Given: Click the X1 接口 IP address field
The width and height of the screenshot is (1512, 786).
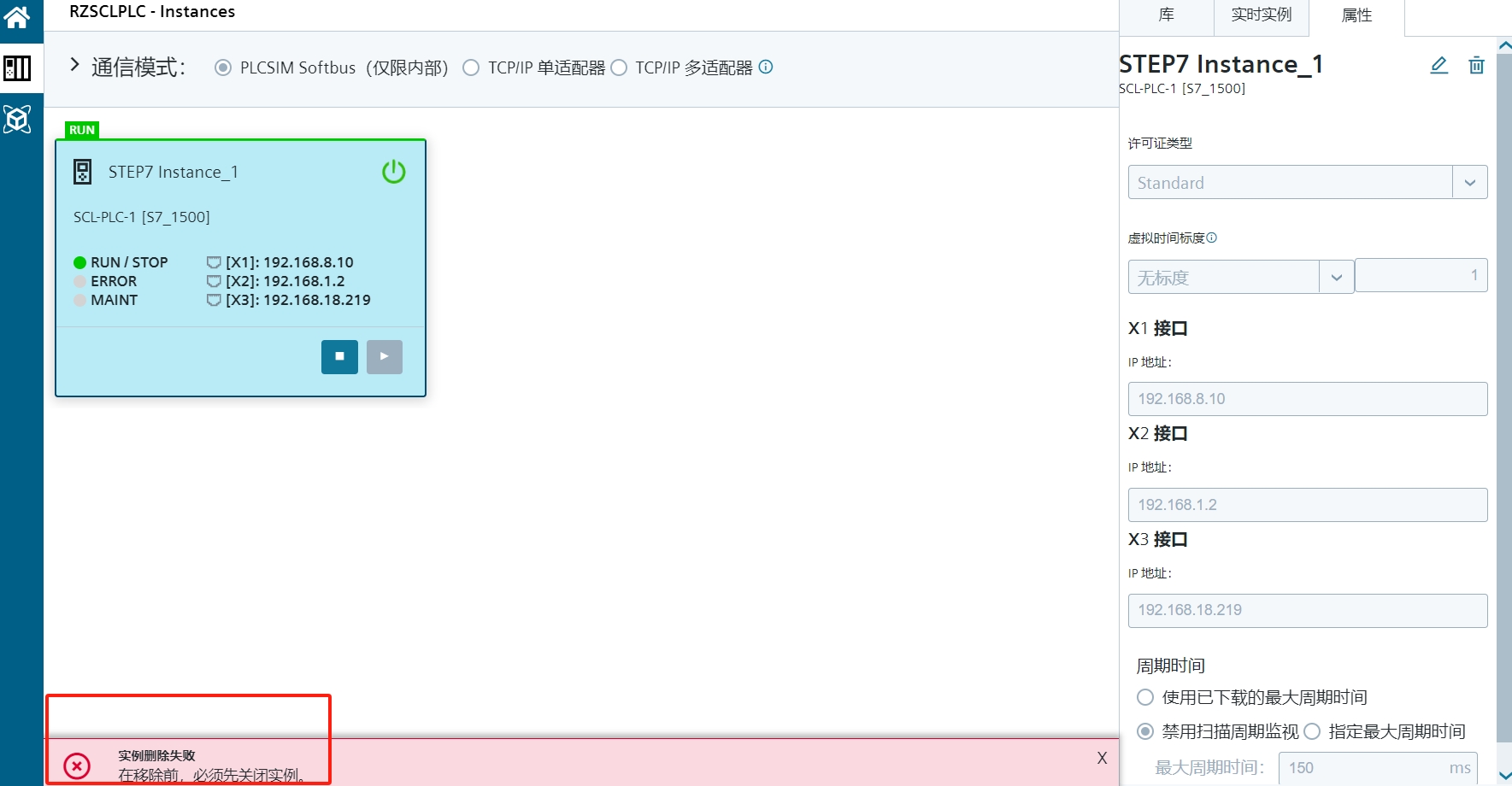Looking at the screenshot, I should tap(1307, 399).
